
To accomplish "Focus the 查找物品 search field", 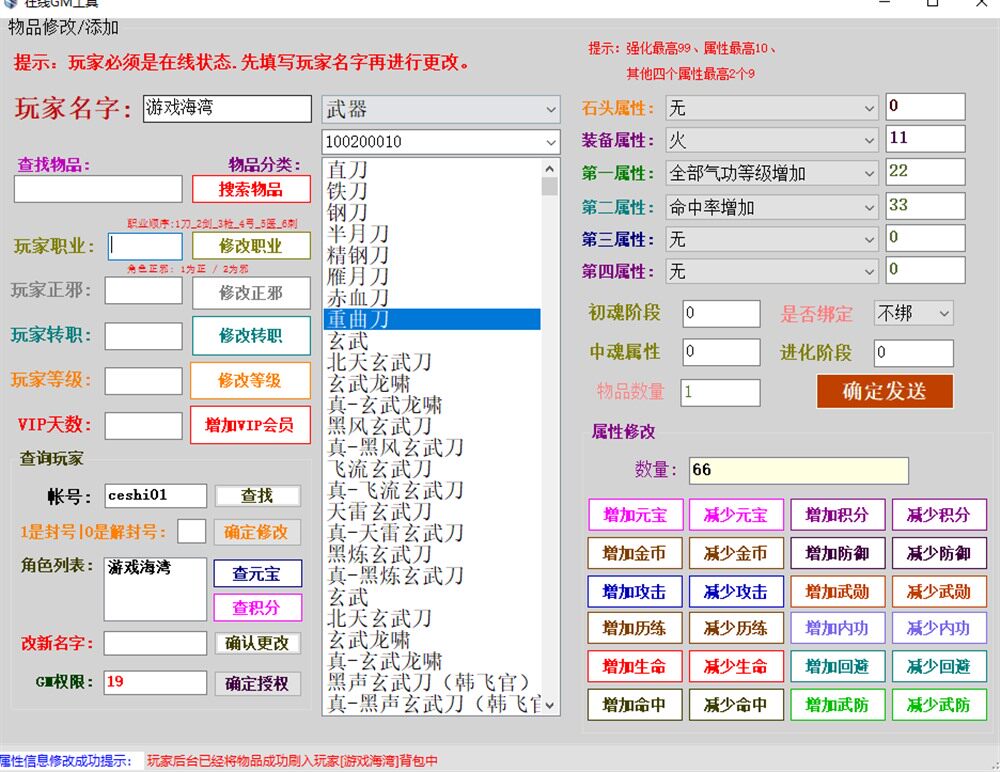I will click(98, 189).
